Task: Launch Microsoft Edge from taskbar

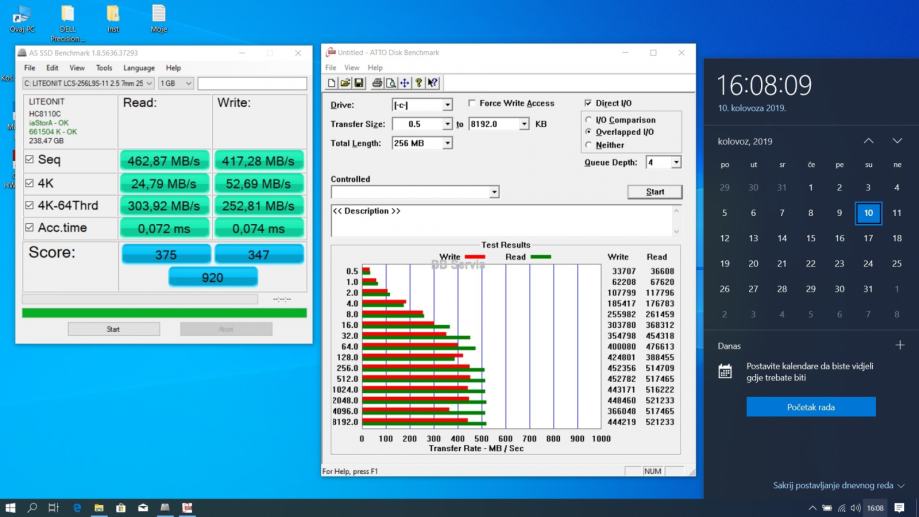Action: [77, 508]
